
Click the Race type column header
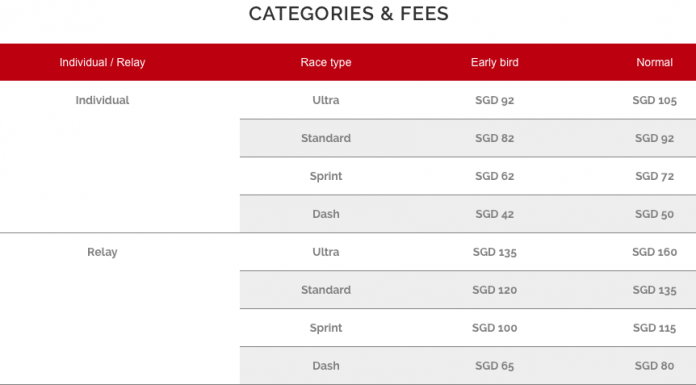click(326, 62)
